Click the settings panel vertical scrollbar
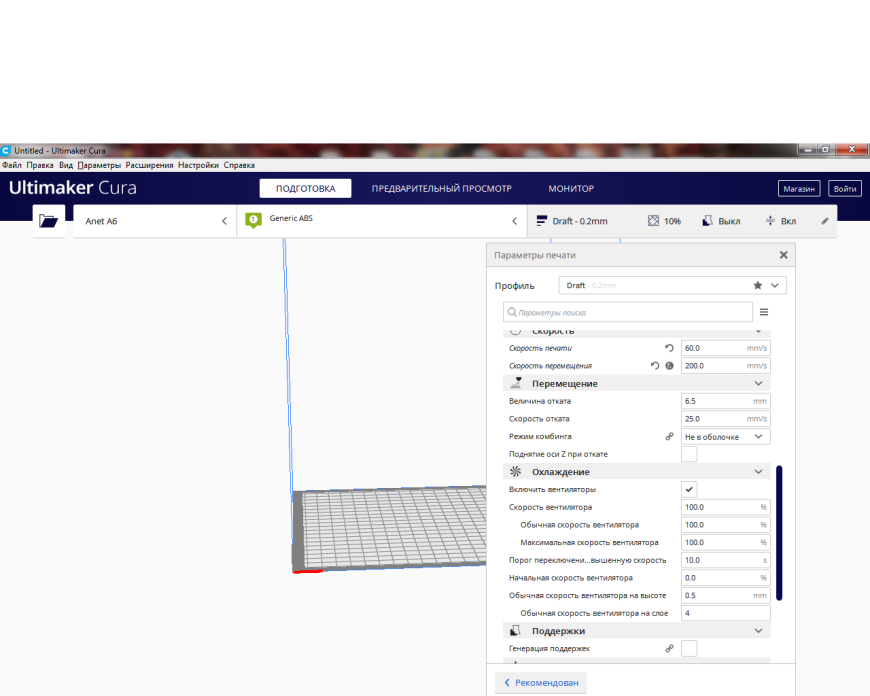Viewport: 870px width, 696px height. pyautogui.click(x=779, y=533)
